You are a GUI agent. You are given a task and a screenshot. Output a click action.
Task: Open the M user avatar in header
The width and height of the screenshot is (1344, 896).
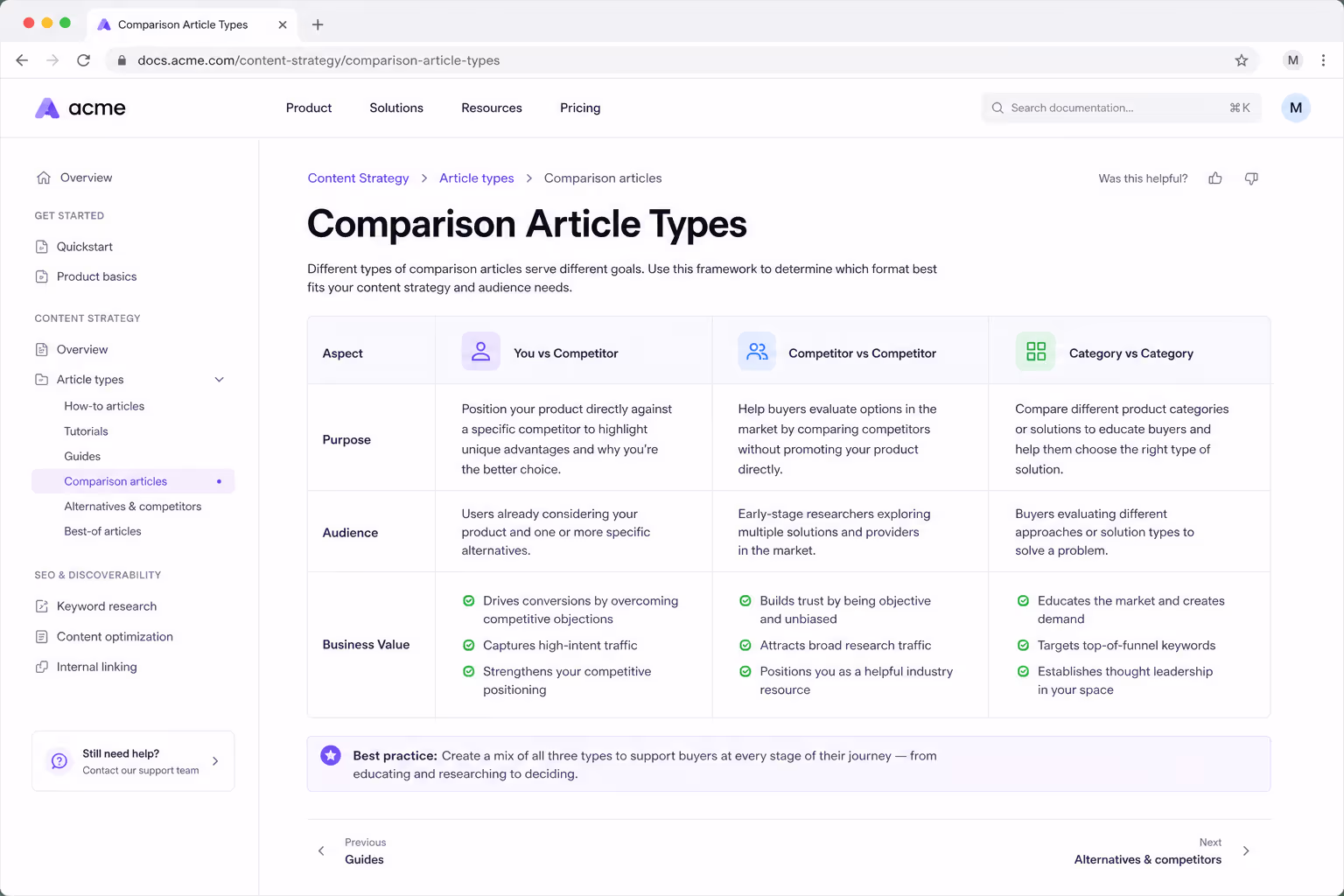tap(1296, 108)
